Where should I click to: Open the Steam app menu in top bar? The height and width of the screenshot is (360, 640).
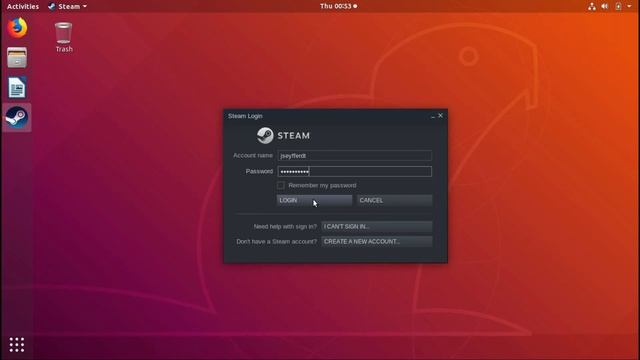(x=67, y=6)
